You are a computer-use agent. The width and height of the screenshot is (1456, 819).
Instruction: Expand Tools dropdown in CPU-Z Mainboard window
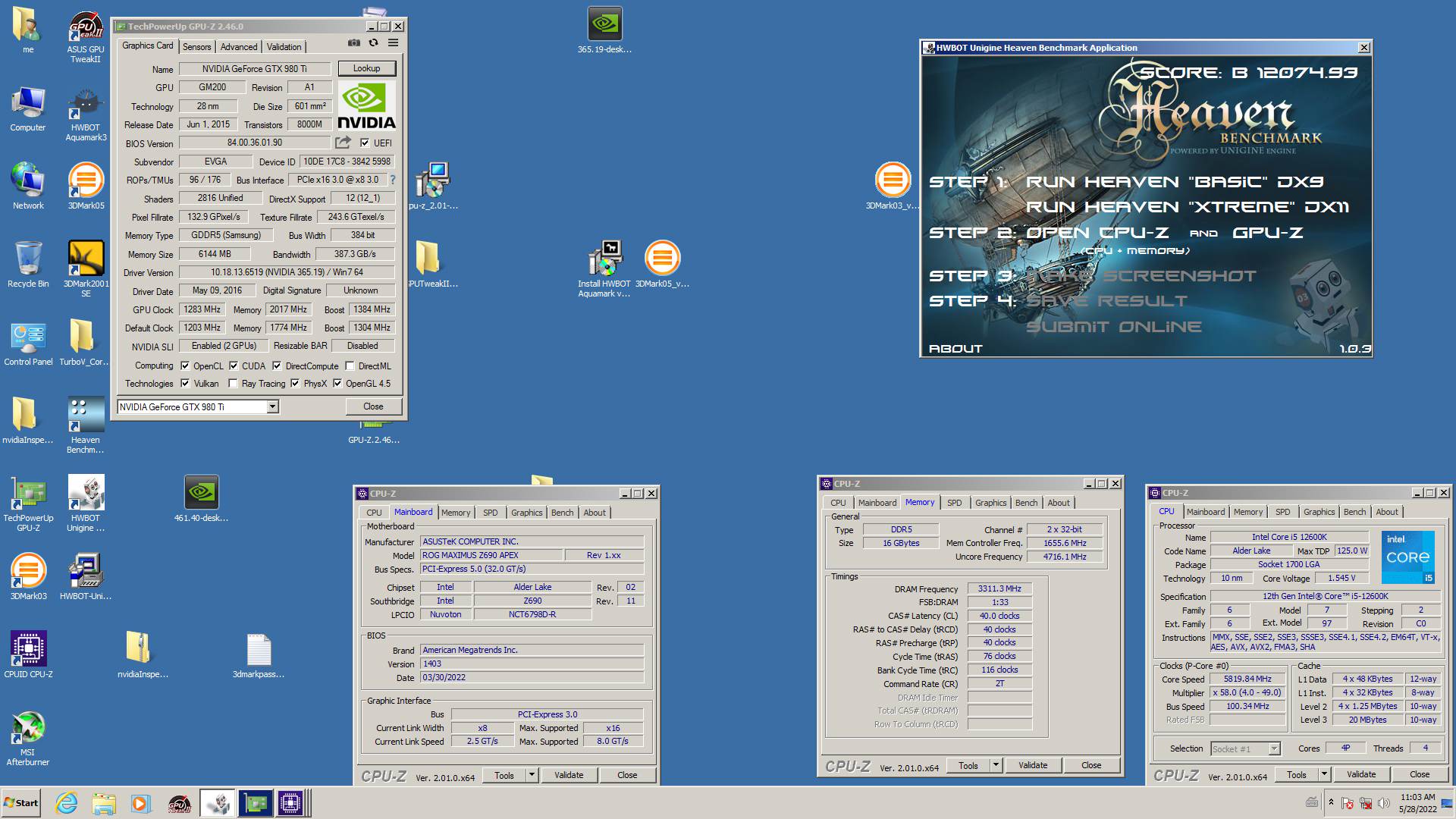tap(532, 775)
